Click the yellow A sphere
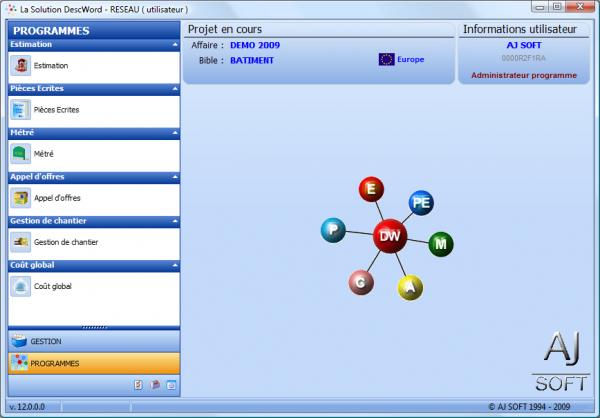 pos(410,287)
